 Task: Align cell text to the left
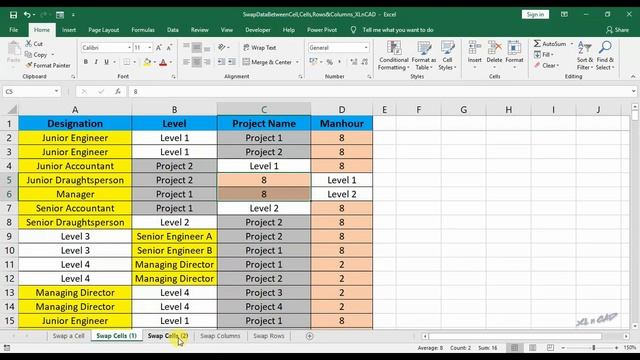tap(186, 62)
